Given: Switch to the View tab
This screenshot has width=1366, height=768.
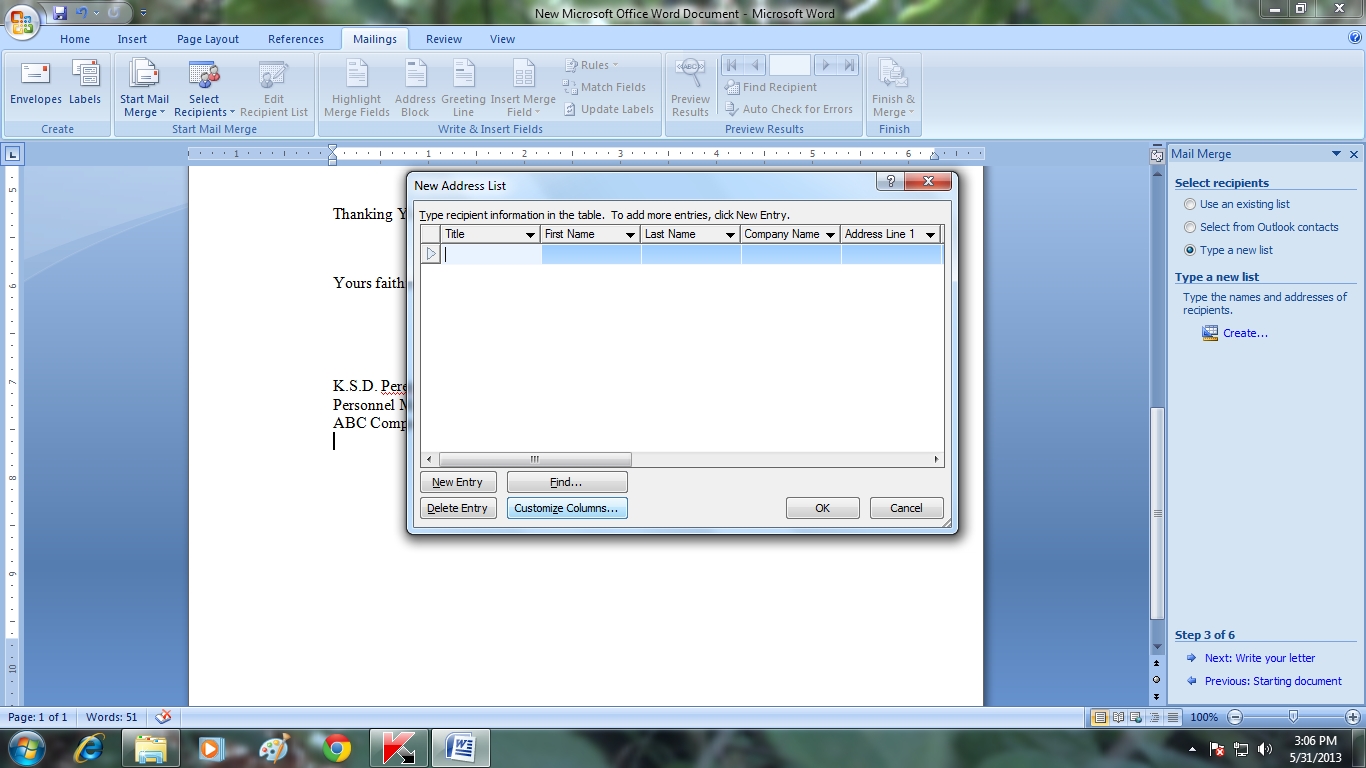Looking at the screenshot, I should click(502, 39).
